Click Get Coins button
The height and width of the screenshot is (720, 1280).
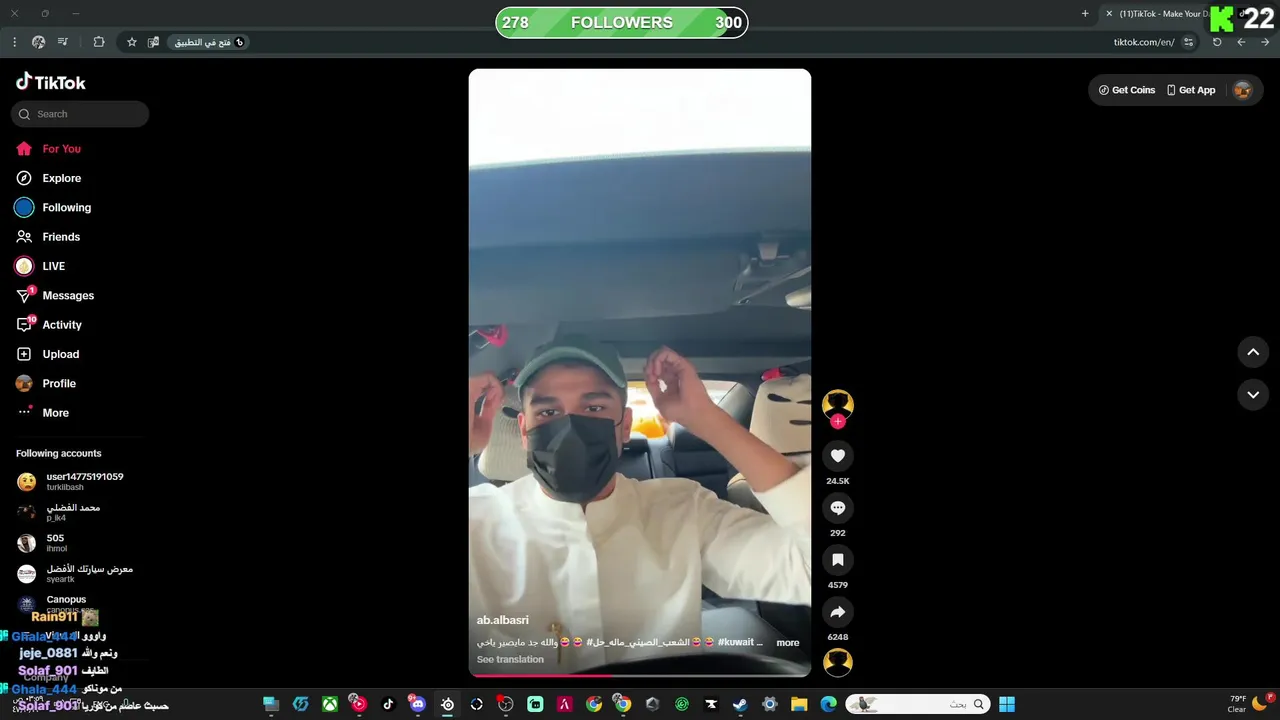click(1127, 90)
